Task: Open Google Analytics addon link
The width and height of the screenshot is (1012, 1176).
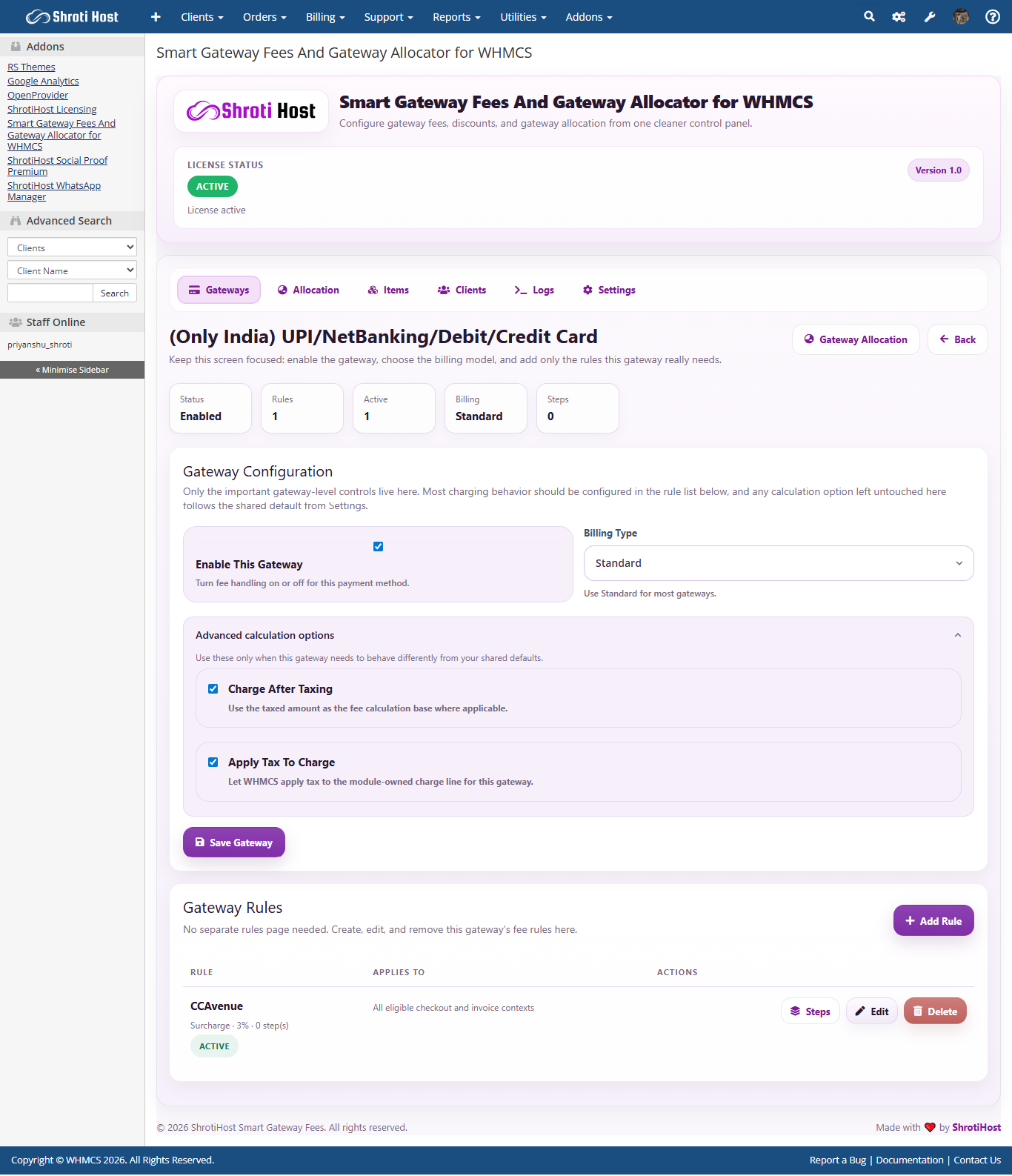Action: [43, 81]
